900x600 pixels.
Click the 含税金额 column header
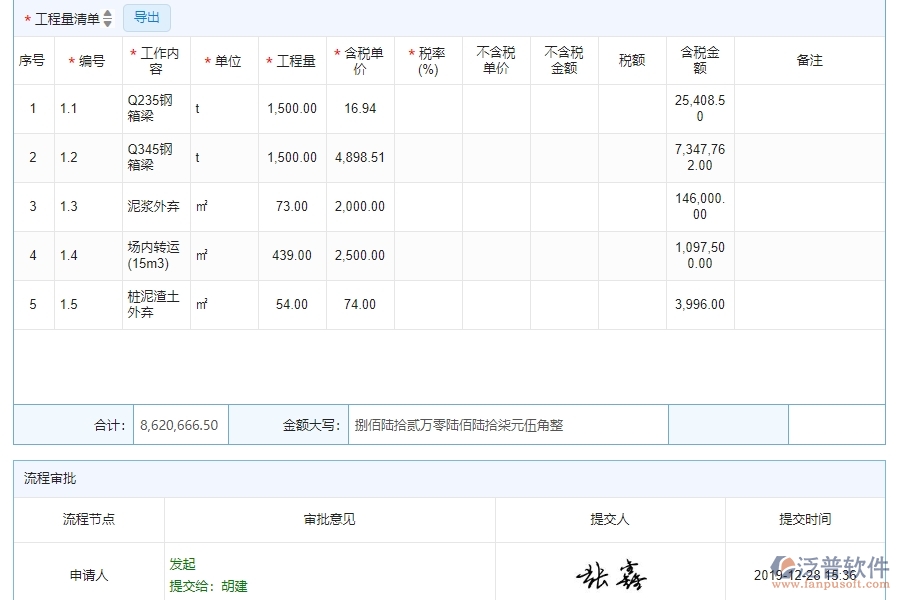click(701, 60)
